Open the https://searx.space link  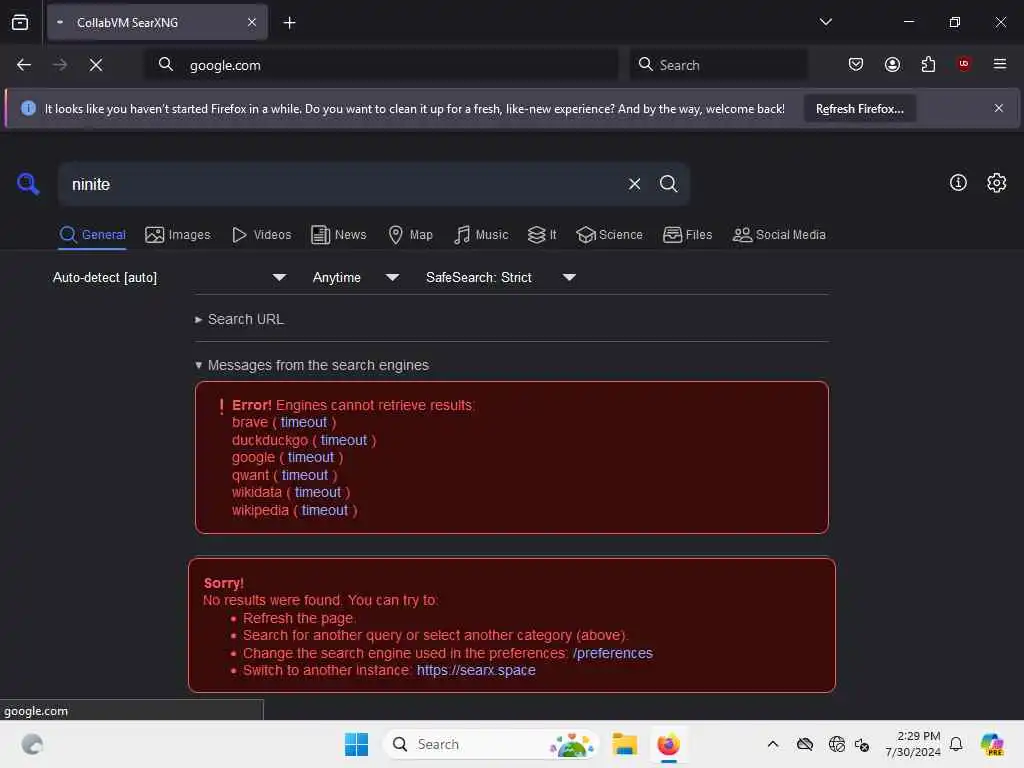[x=476, y=670]
